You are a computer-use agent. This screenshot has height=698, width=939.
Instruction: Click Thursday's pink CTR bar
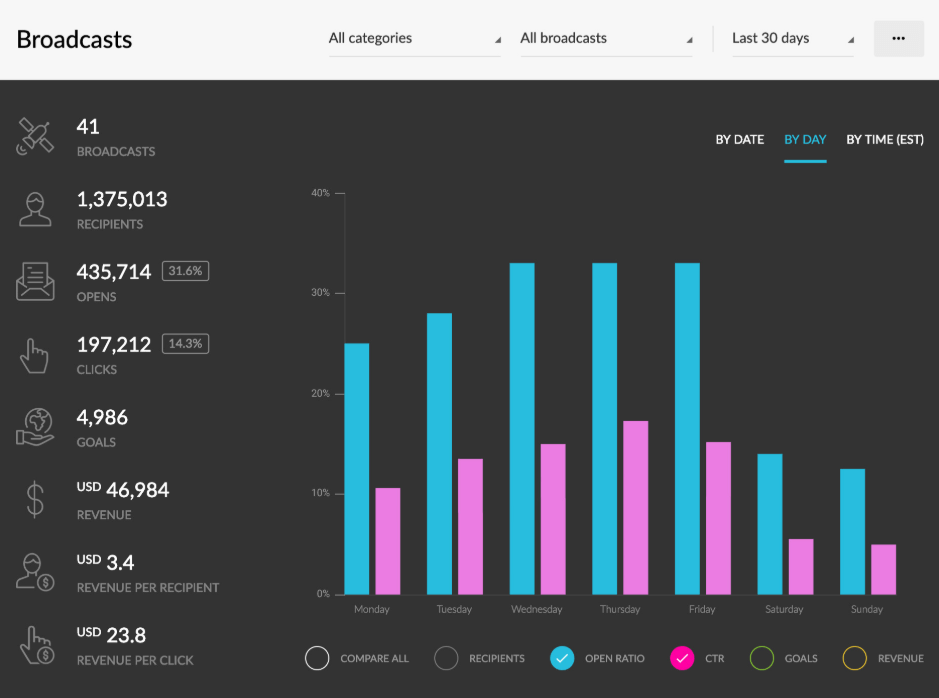635,507
